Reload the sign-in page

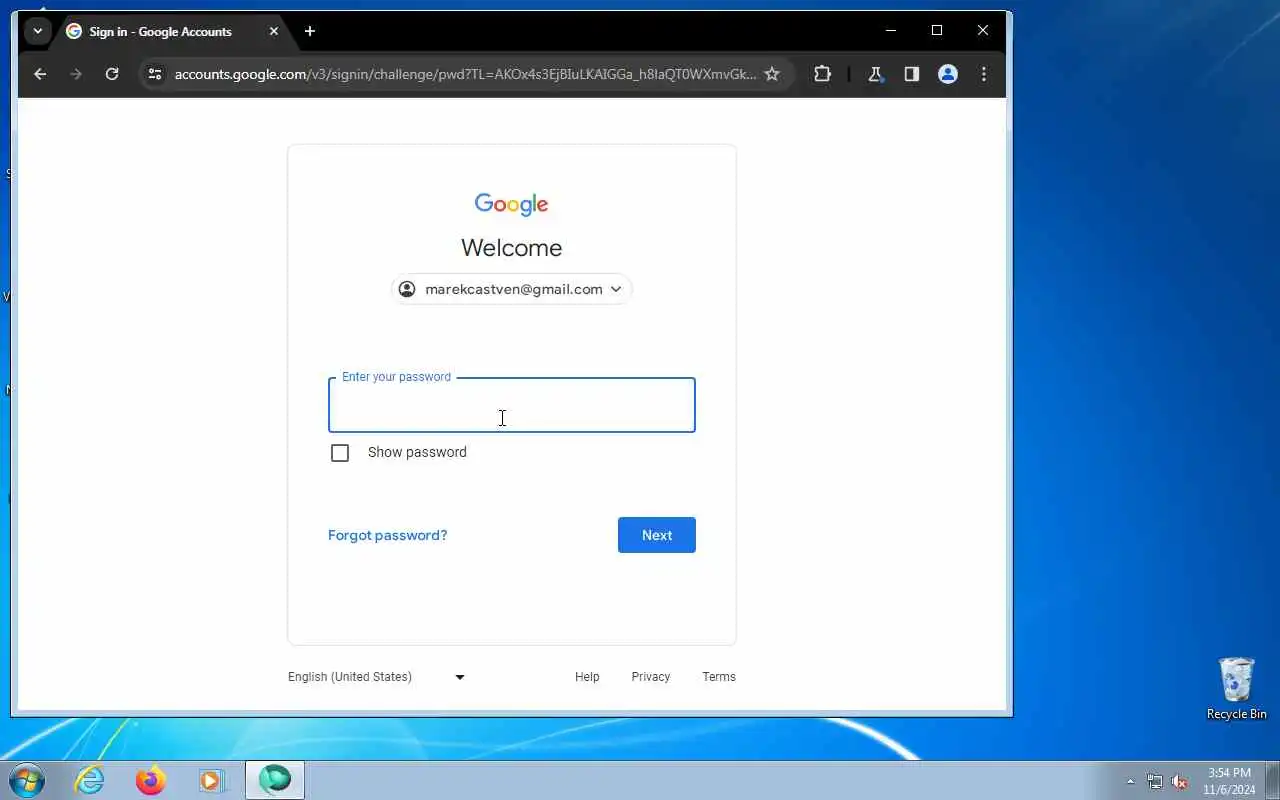(112, 74)
